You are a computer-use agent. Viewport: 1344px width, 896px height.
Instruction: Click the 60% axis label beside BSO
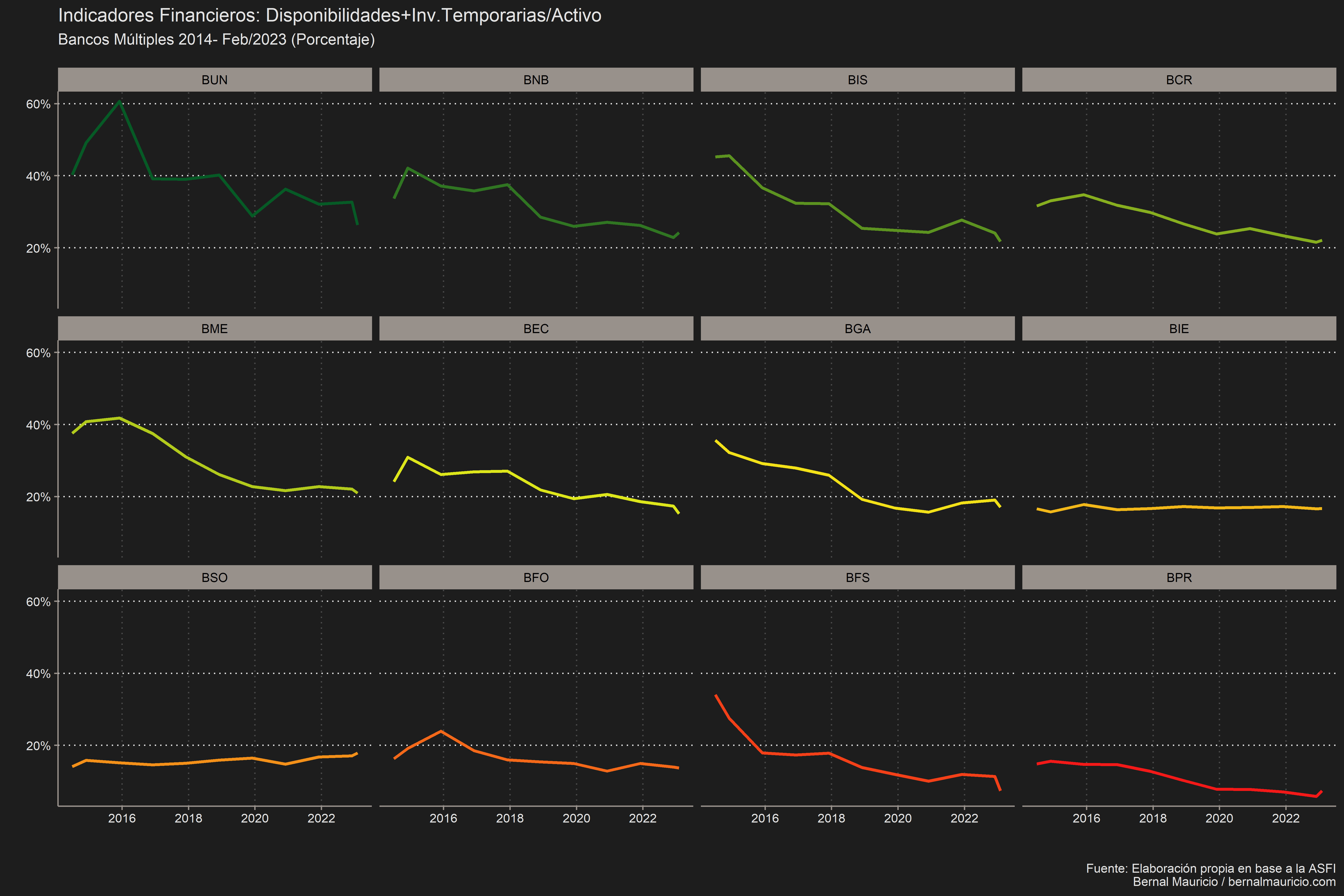pos(38,602)
